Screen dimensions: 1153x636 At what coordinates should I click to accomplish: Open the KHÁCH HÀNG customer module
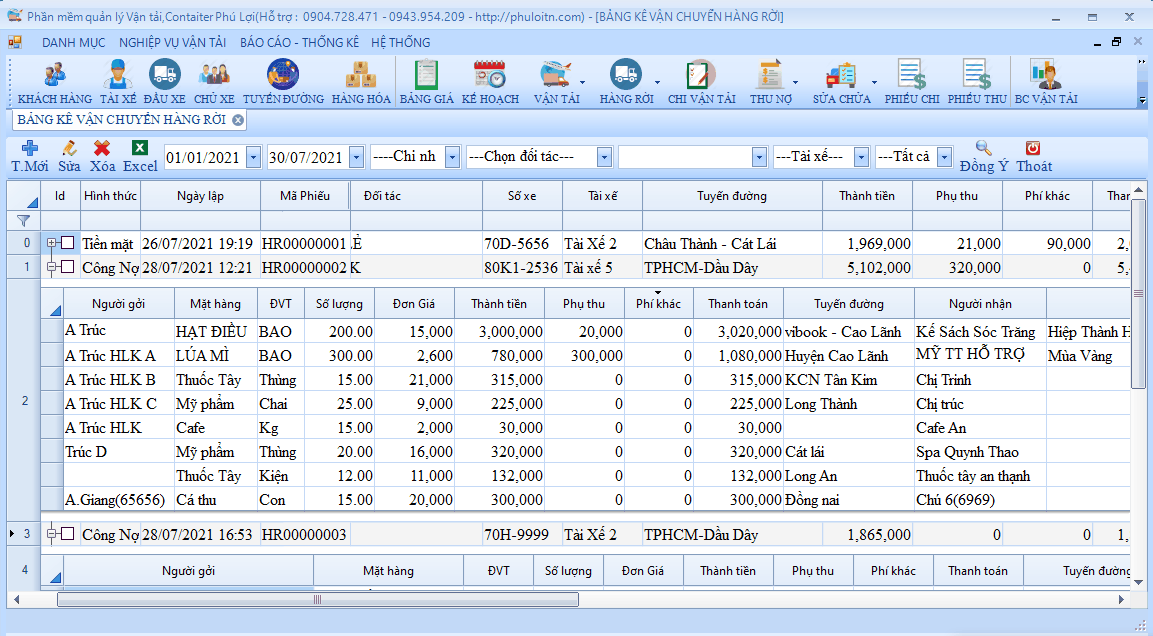coord(54,82)
